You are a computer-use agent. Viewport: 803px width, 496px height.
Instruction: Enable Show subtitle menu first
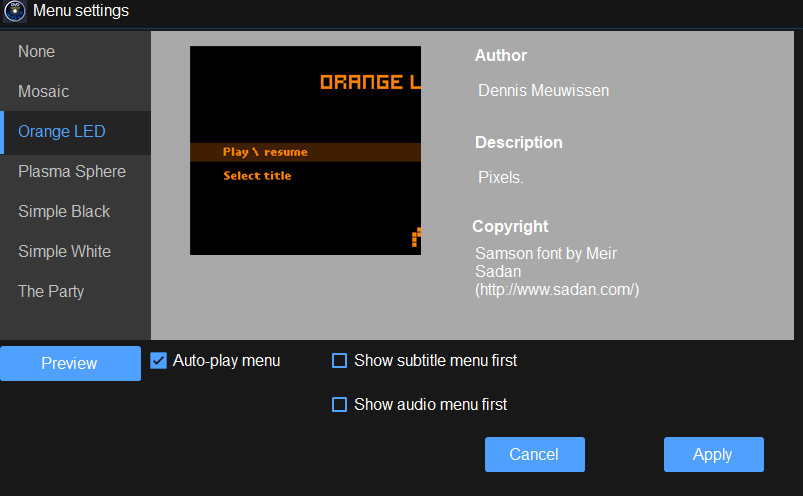(x=339, y=361)
